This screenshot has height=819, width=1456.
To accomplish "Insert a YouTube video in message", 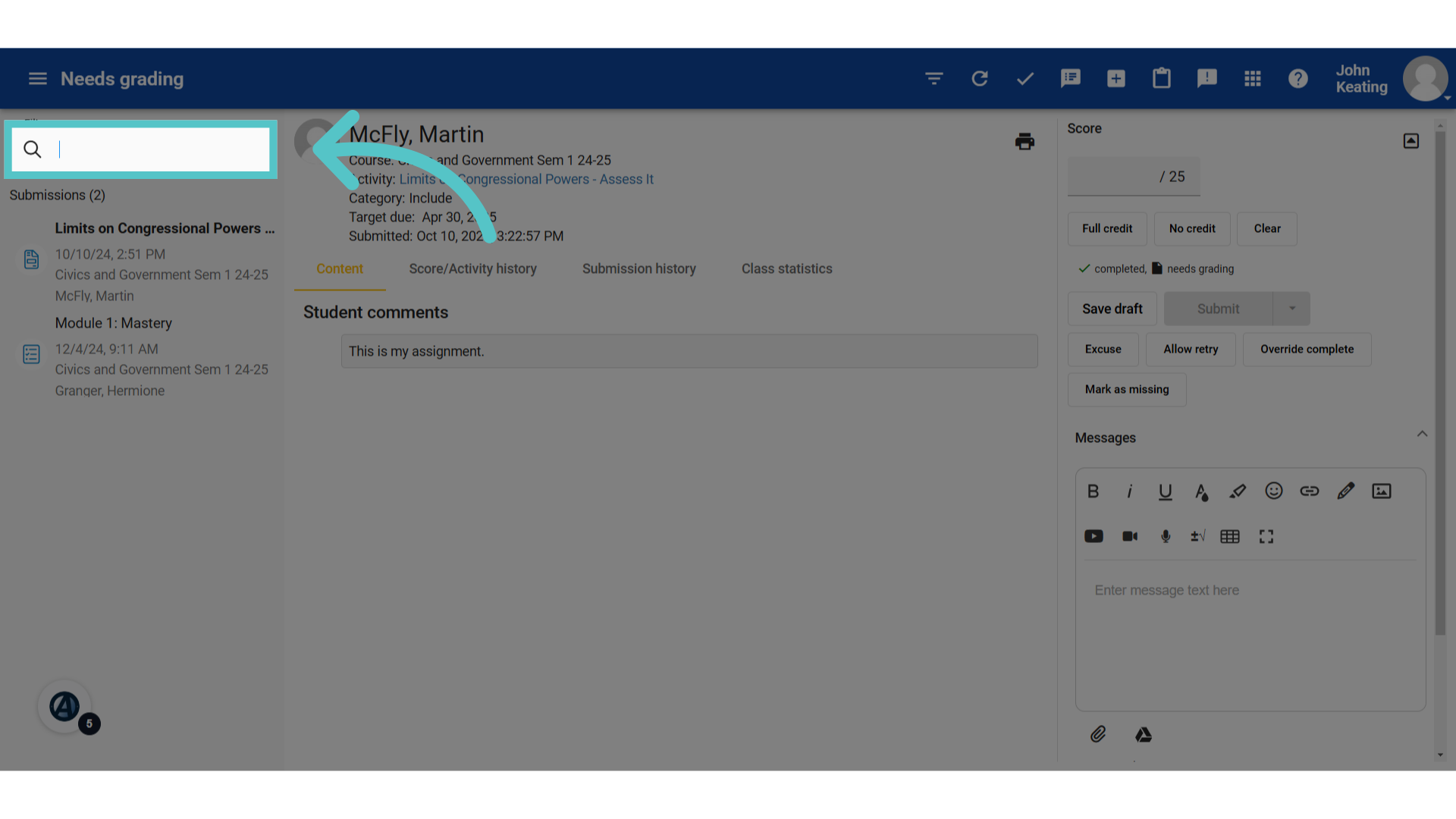I will [1094, 536].
